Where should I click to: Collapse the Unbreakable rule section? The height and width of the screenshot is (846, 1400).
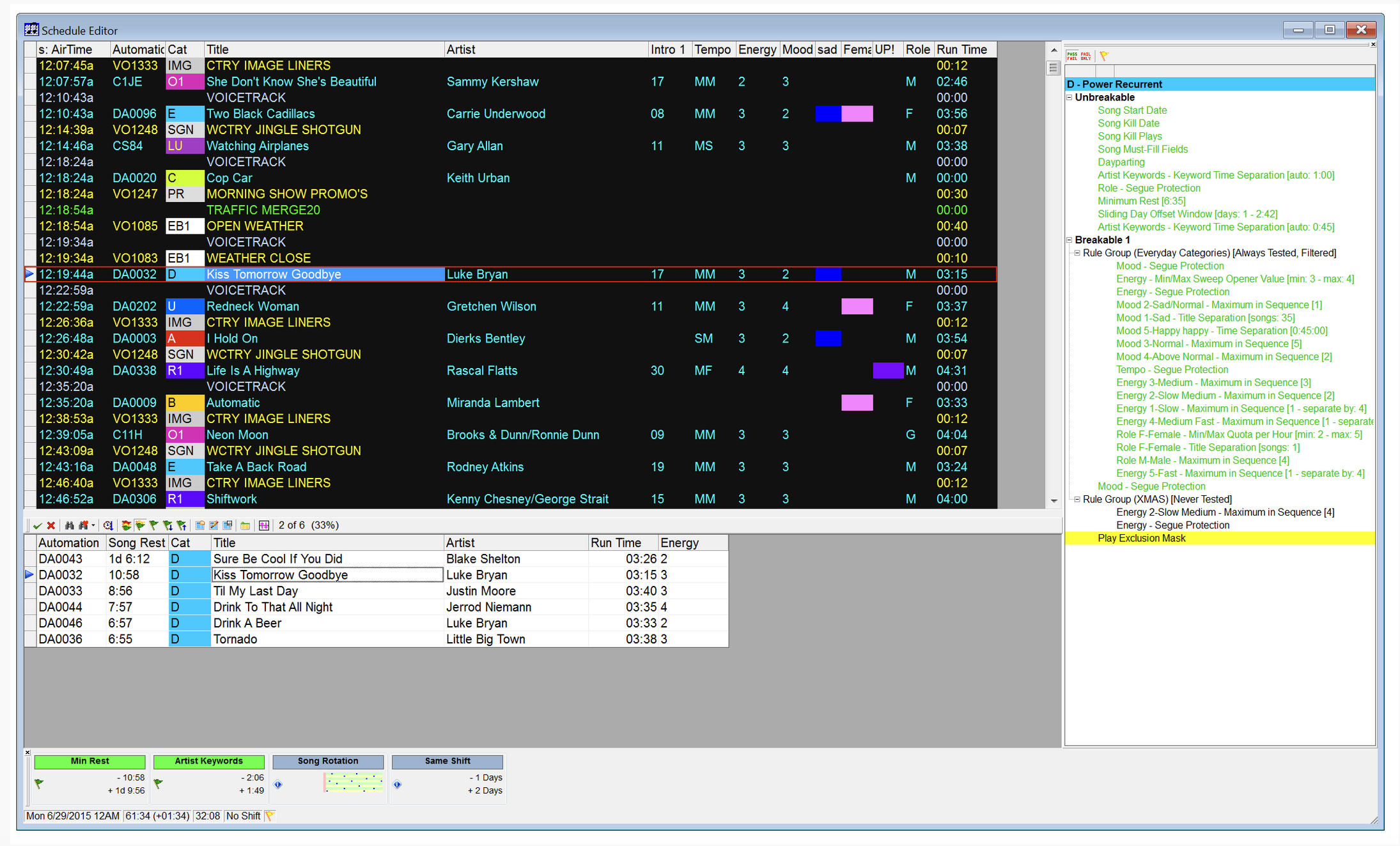click(x=1069, y=97)
